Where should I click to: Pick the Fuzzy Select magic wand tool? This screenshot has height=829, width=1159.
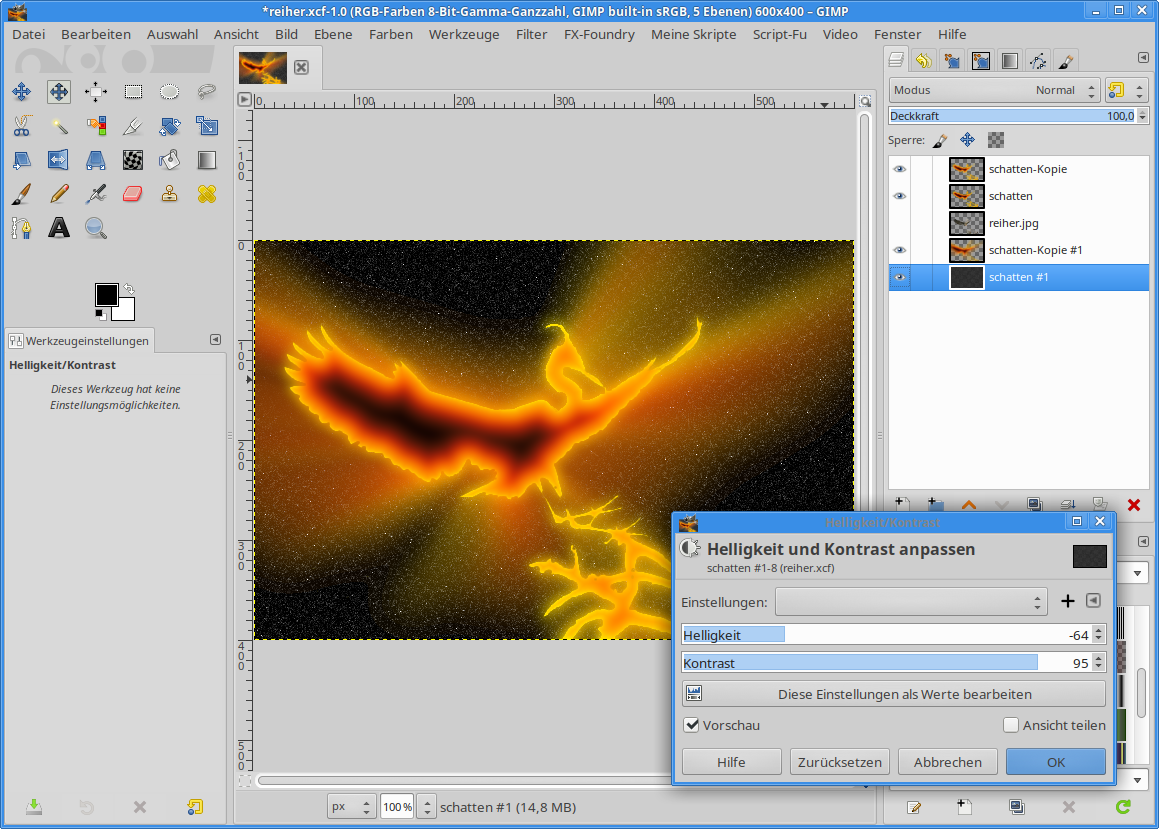(x=59, y=126)
